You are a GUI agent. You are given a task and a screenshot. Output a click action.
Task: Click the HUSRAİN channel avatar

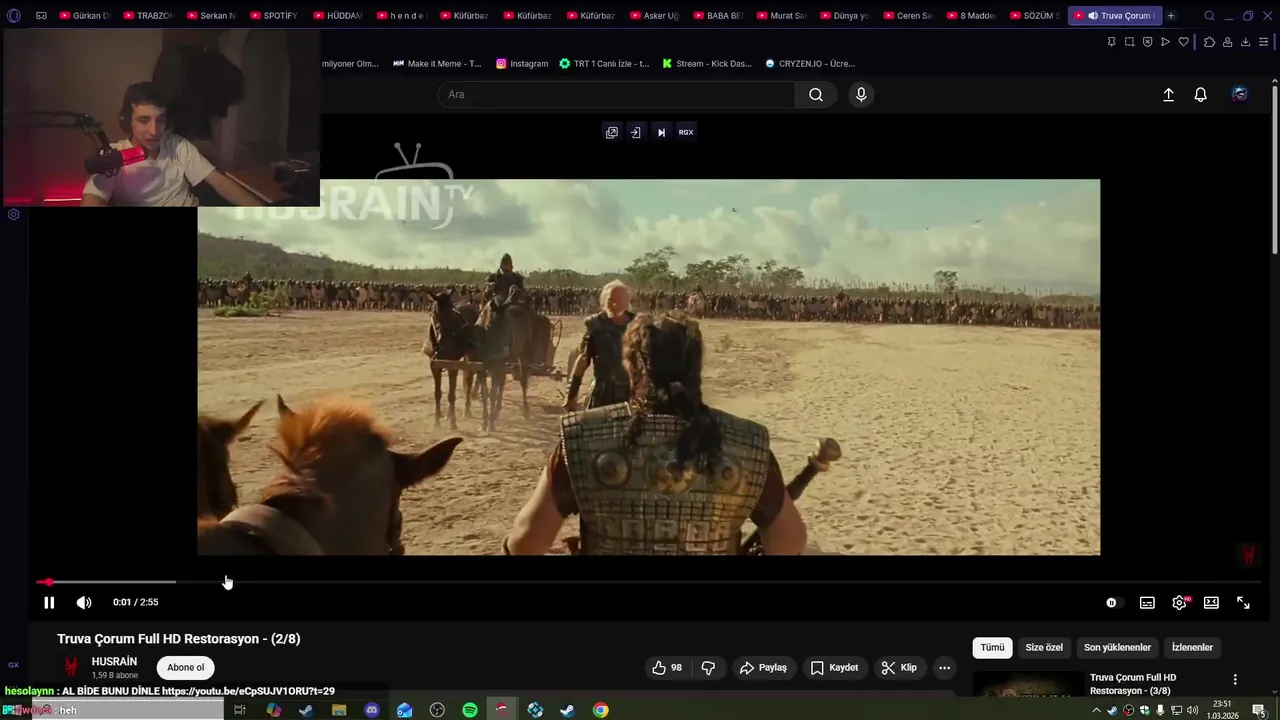[x=71, y=667]
